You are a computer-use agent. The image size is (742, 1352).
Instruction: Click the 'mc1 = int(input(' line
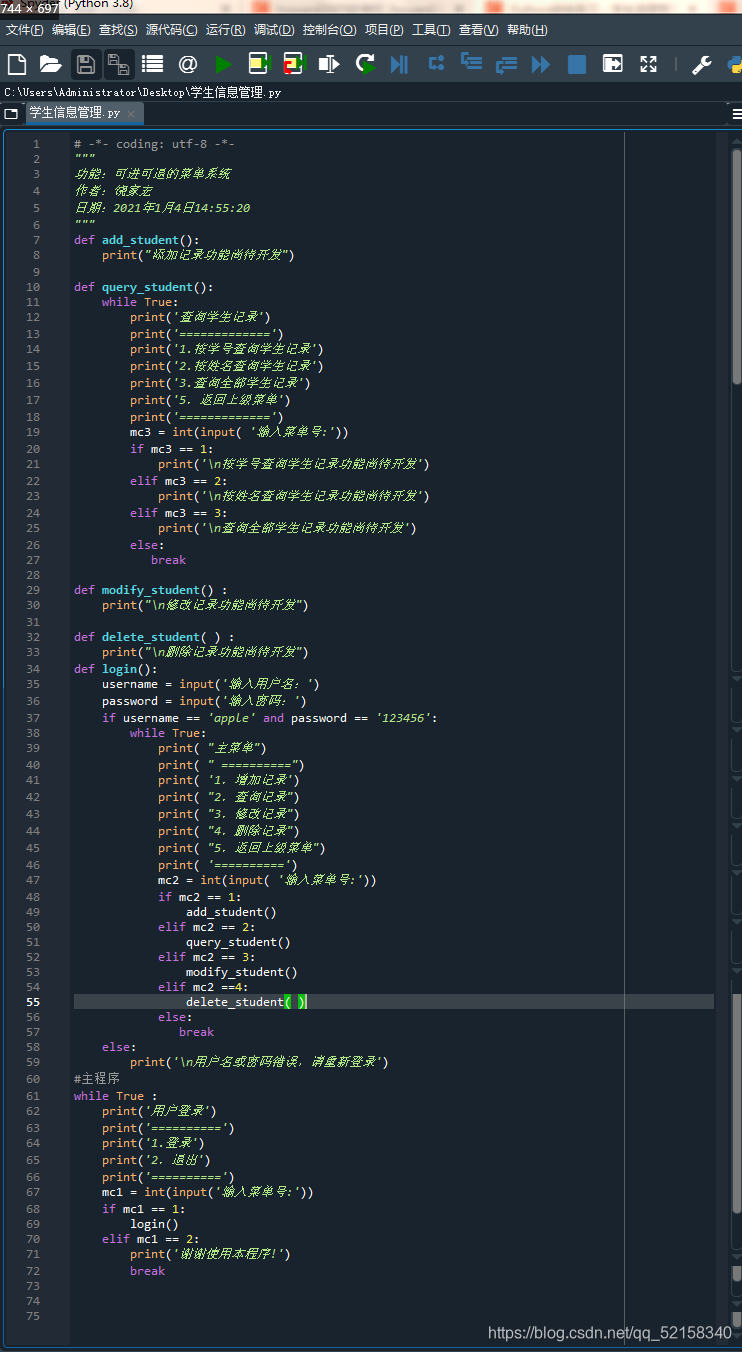coord(207,1192)
